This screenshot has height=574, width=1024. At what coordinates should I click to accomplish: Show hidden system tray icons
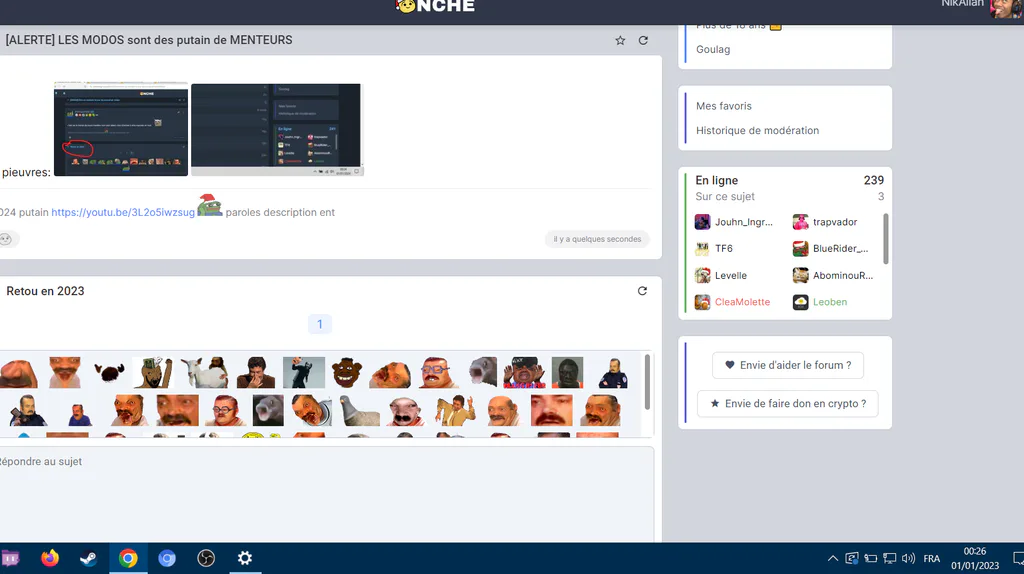pyautogui.click(x=833, y=558)
